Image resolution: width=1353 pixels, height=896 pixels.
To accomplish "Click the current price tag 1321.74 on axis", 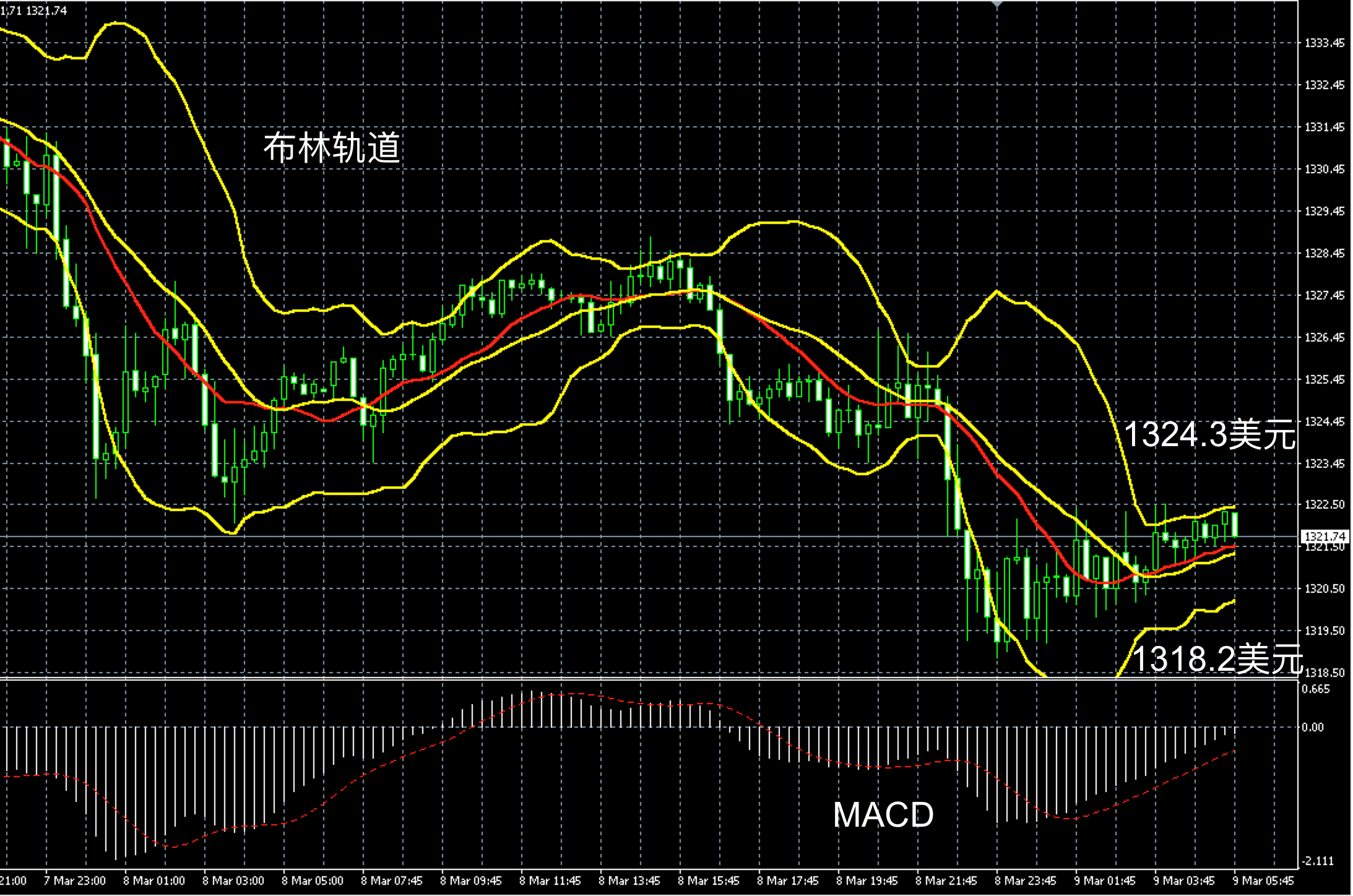I will pyautogui.click(x=1325, y=536).
